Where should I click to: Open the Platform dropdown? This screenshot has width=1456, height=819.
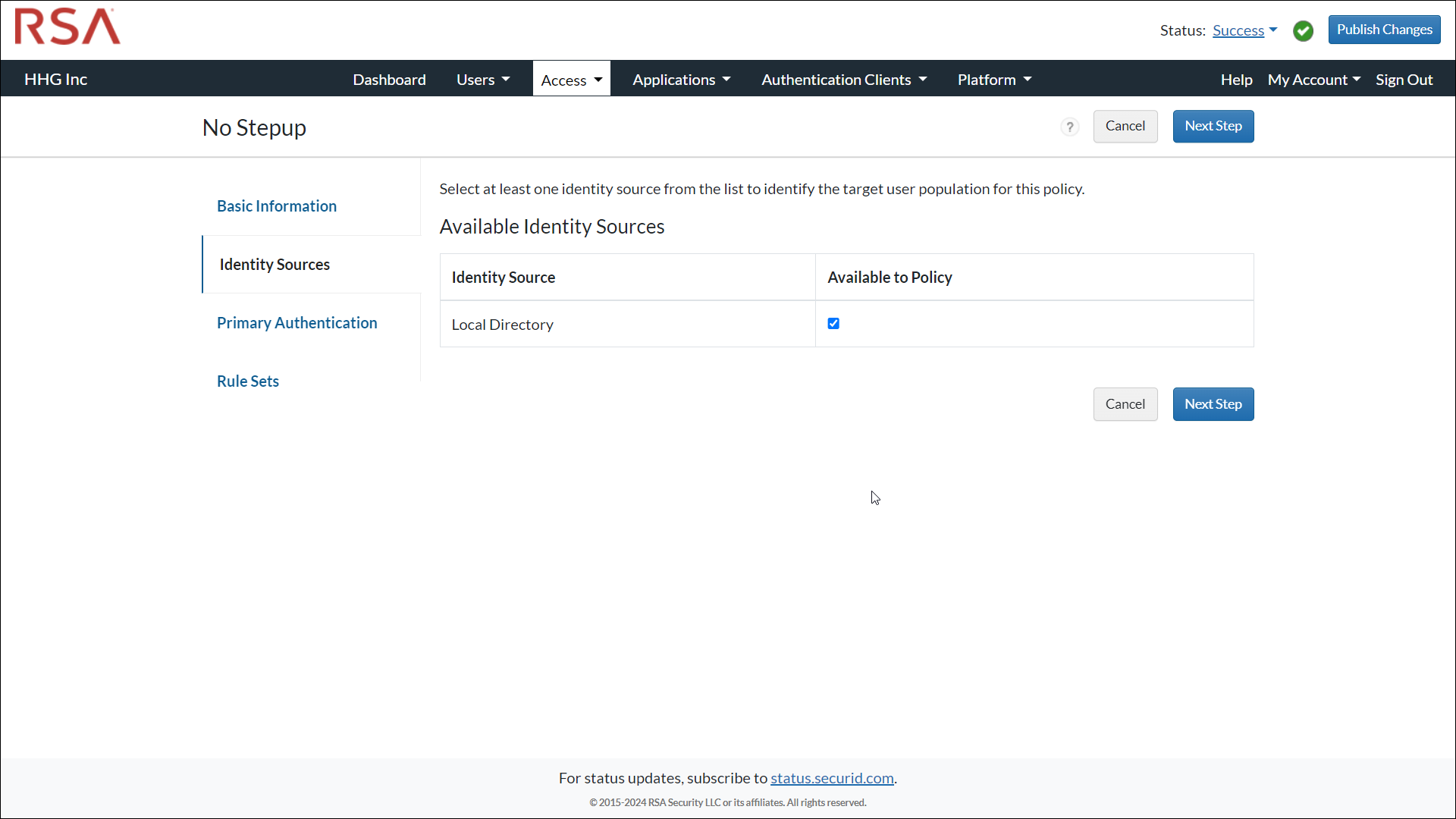point(993,79)
